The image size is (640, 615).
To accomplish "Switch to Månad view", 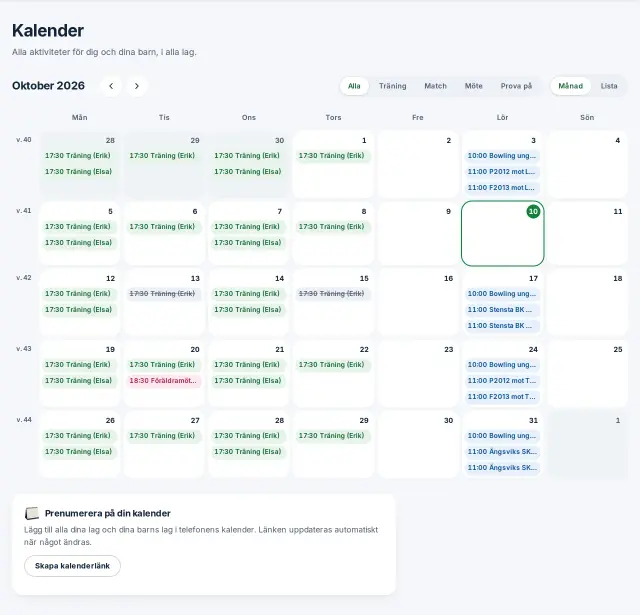I will click(x=570, y=86).
